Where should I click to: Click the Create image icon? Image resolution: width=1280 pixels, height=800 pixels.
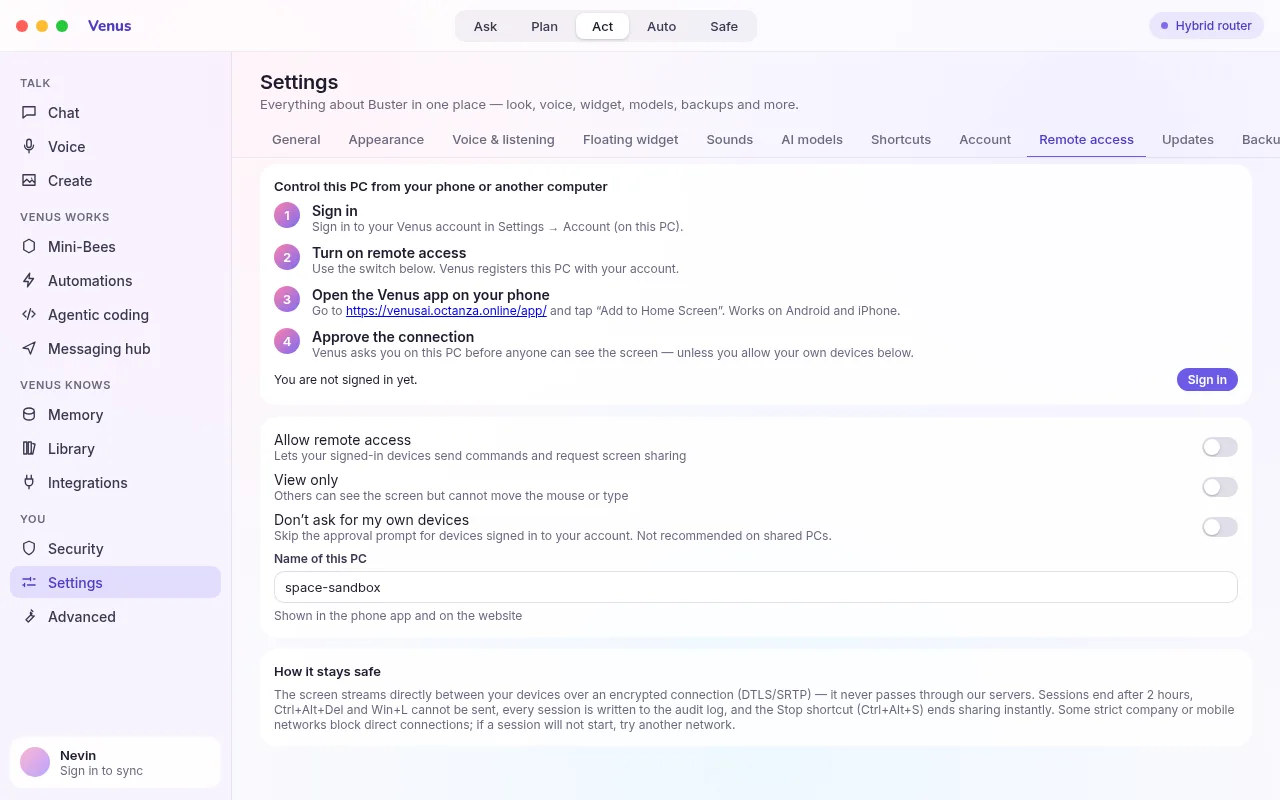tap(29, 181)
